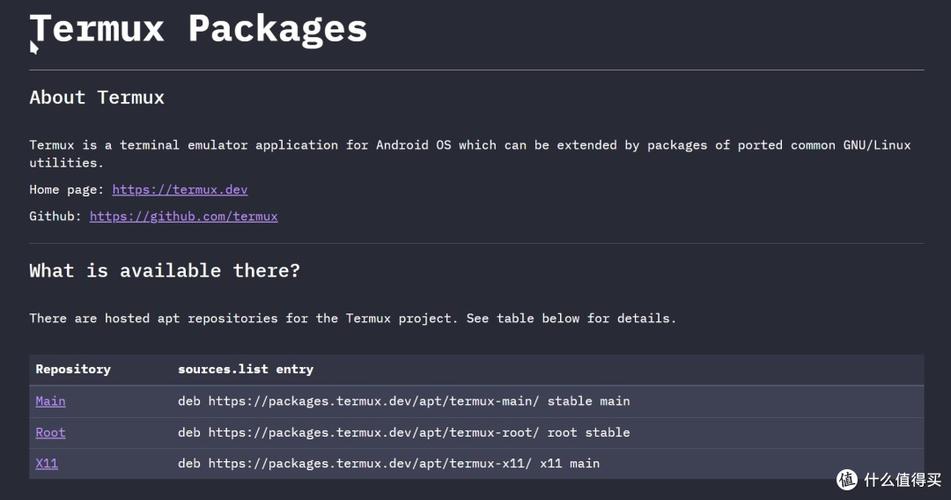Click the 'Home page:' label
This screenshot has width=951, height=500.
(x=67, y=189)
